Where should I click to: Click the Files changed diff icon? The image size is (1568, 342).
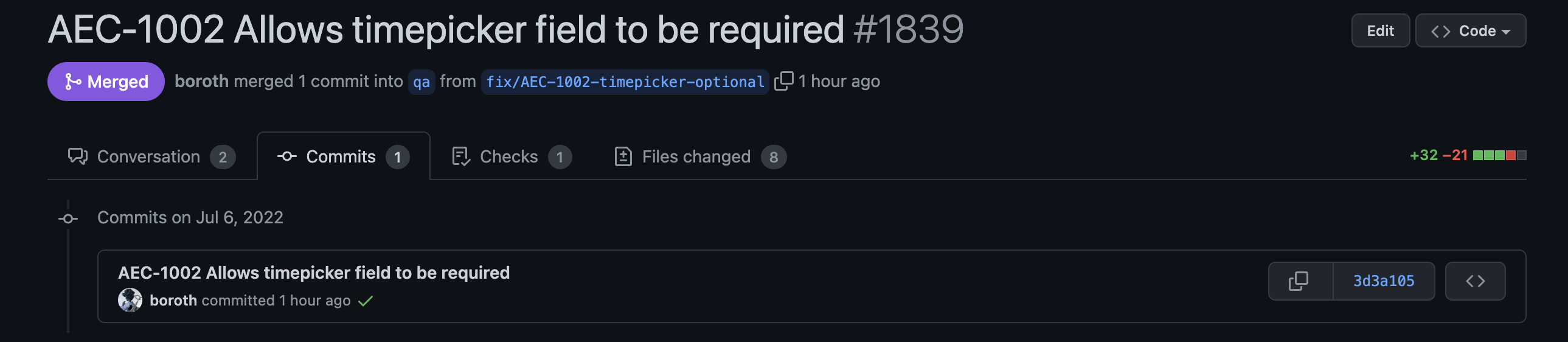pos(623,156)
